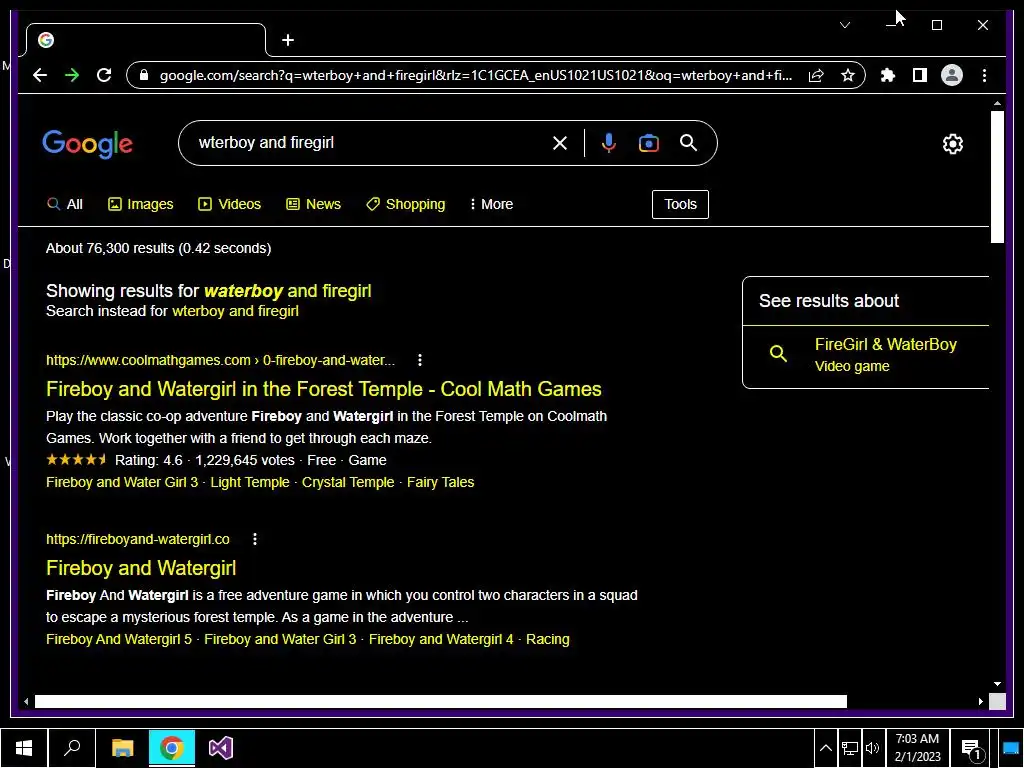
Task: Bookmark this page with the star
Action: tap(848, 75)
